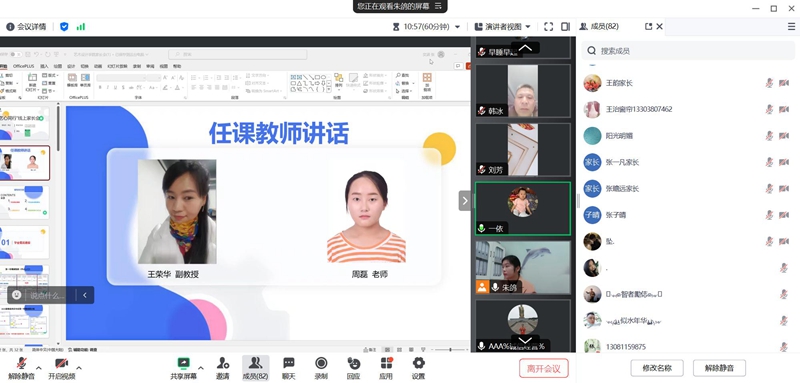Open 解除静音 audio options arrow
The height and width of the screenshot is (383, 800).
click(39, 368)
